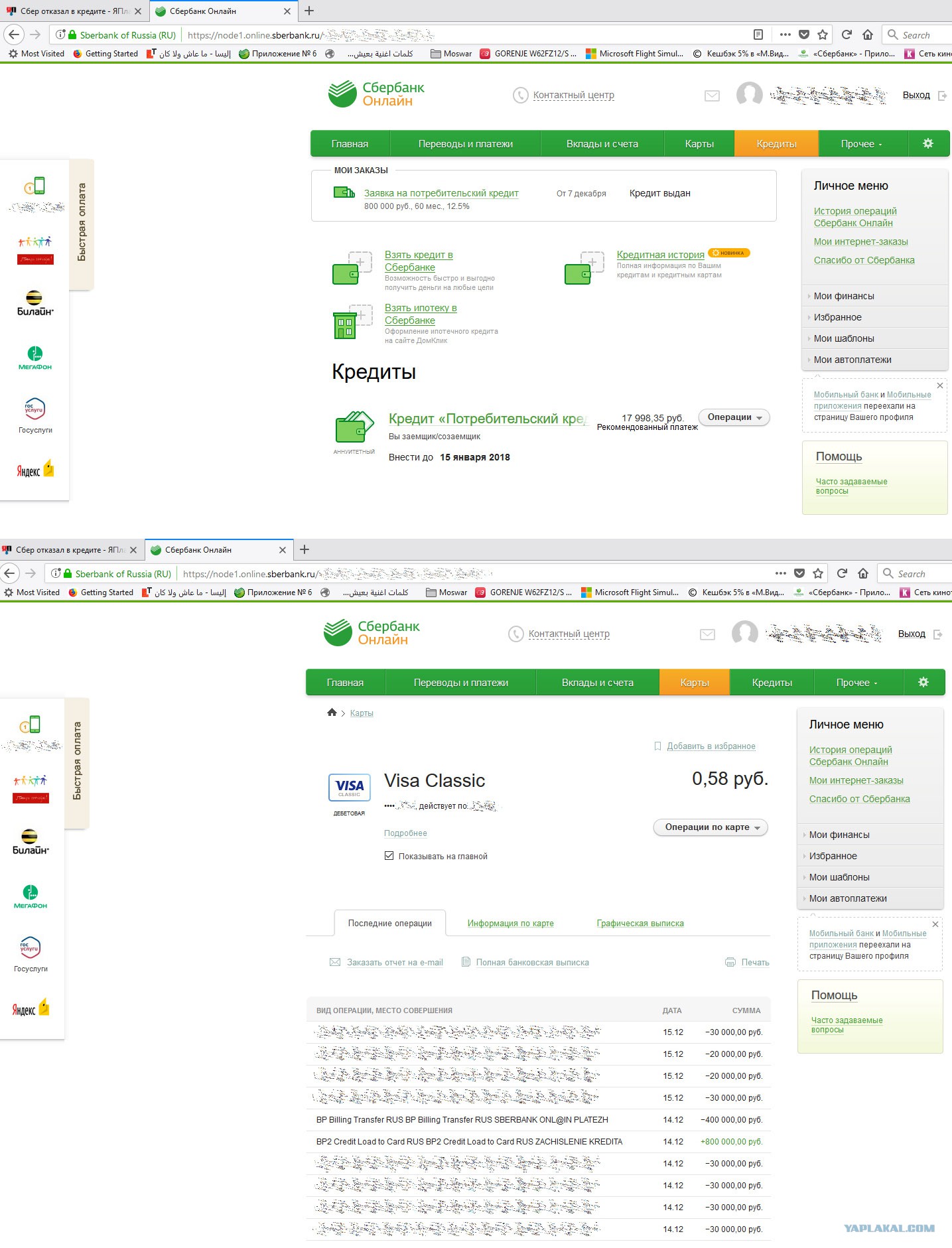This screenshot has height=1248, width=952.
Task: Toggle Firefox reader view icon in address bar
Action: [x=758, y=35]
